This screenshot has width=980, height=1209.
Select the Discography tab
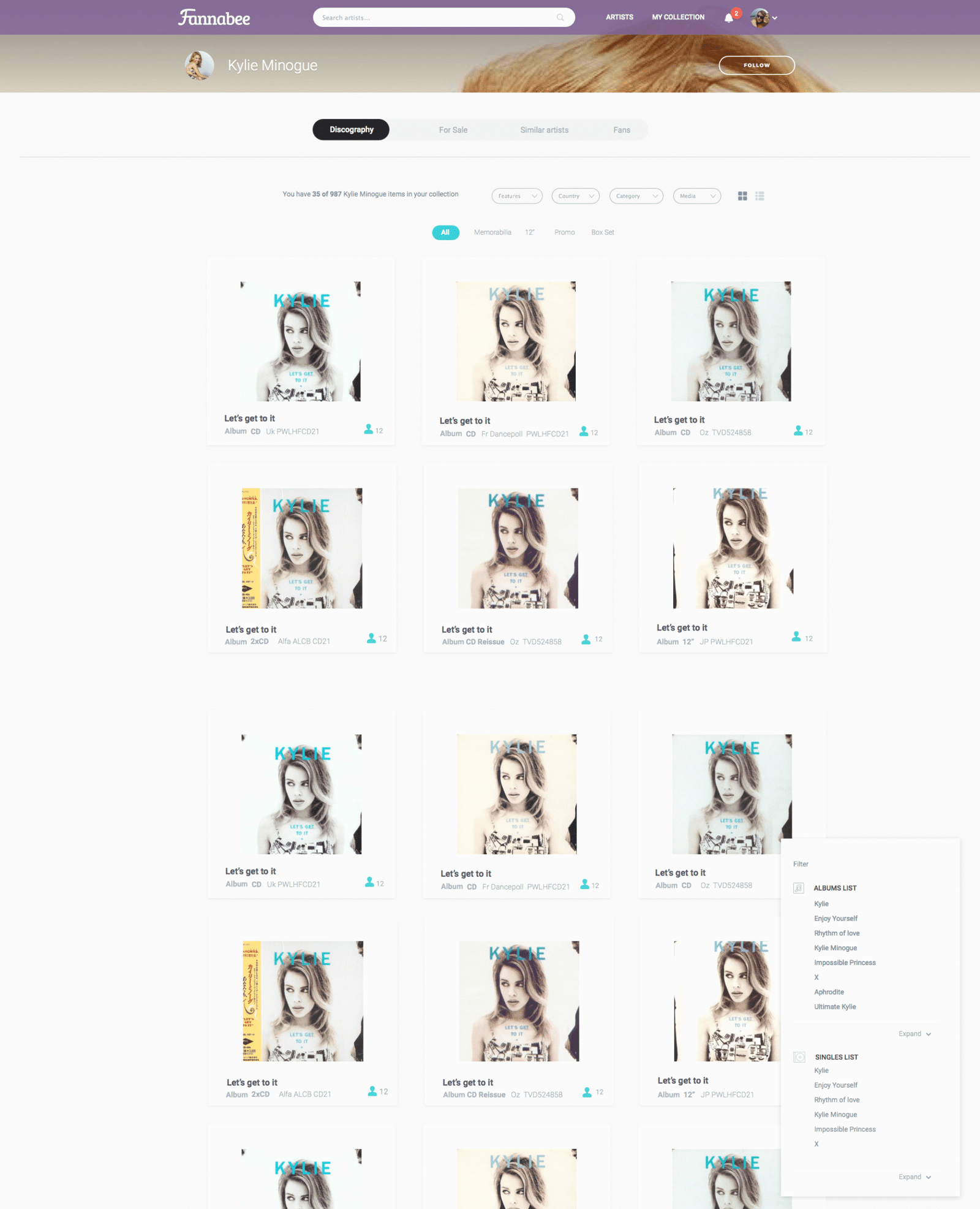tap(351, 130)
